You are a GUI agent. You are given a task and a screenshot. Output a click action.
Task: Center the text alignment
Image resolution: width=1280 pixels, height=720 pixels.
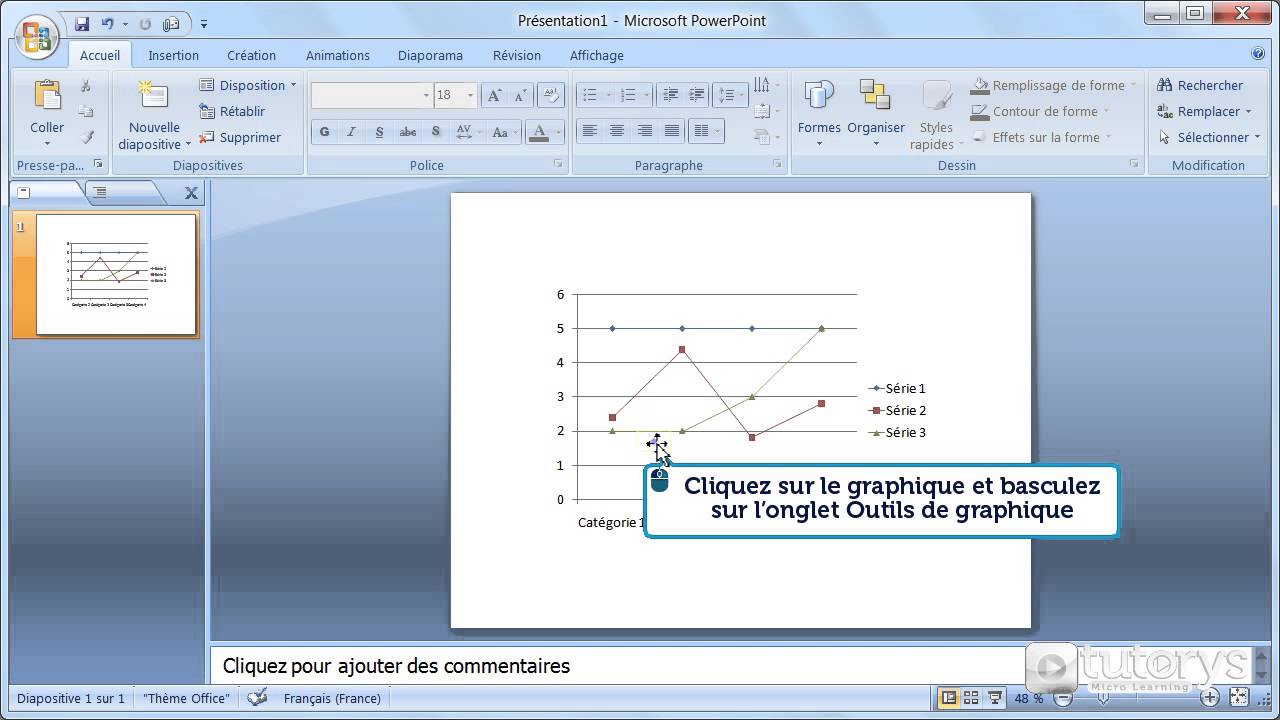click(x=617, y=131)
